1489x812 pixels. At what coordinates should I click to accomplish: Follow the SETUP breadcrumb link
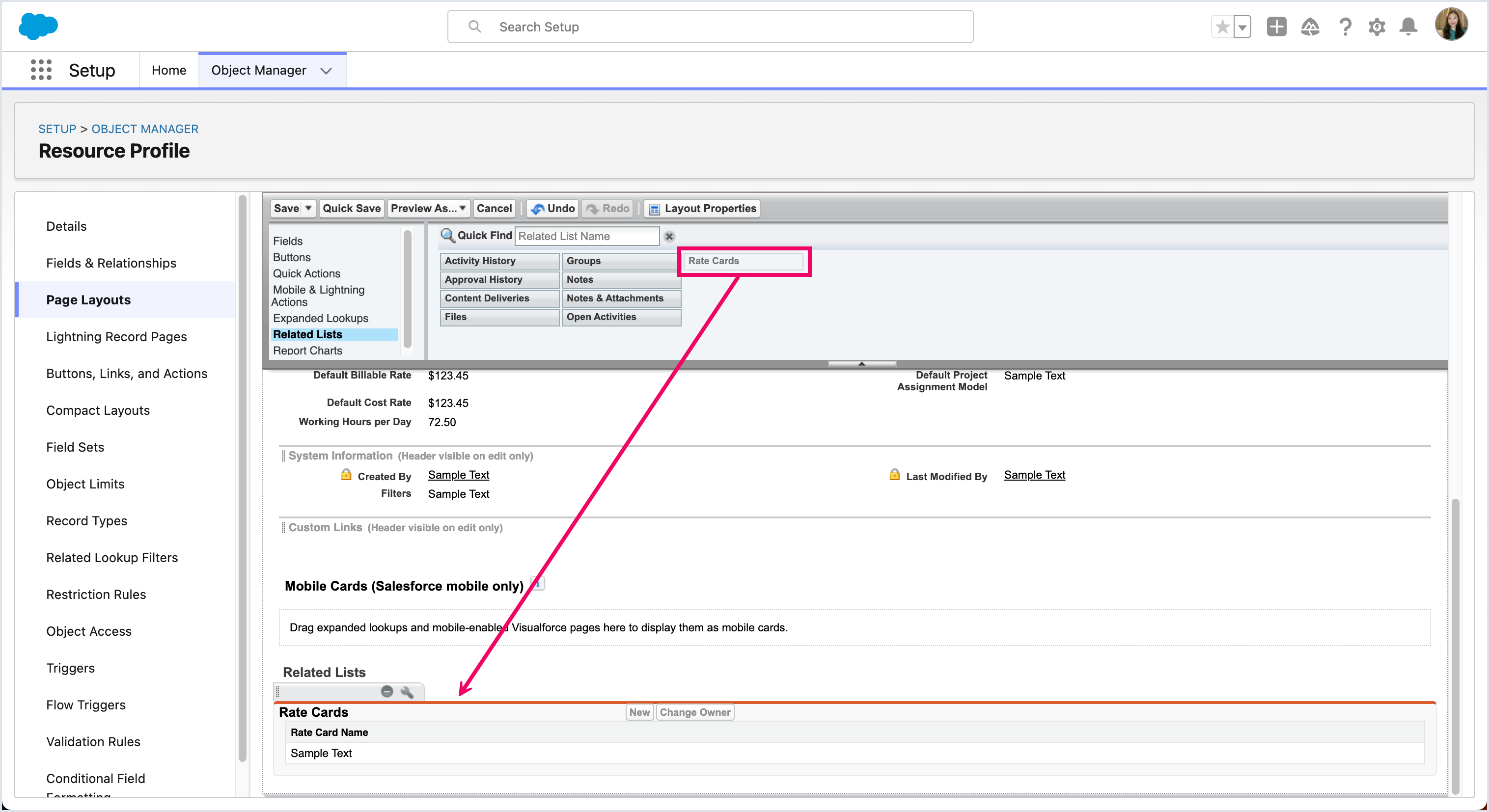(x=57, y=129)
